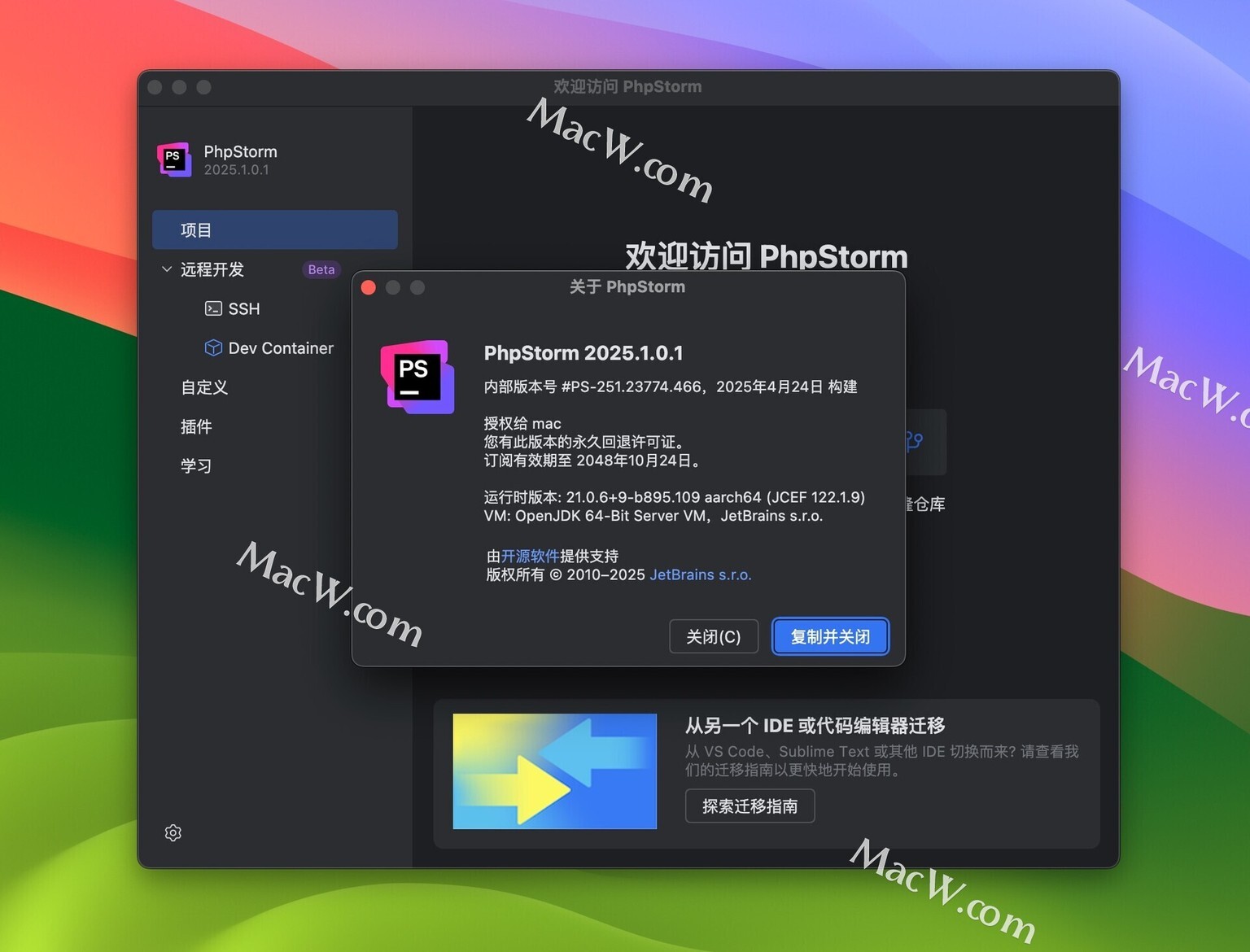Click the 复制并关闭 button
1250x952 pixels.
tap(830, 636)
